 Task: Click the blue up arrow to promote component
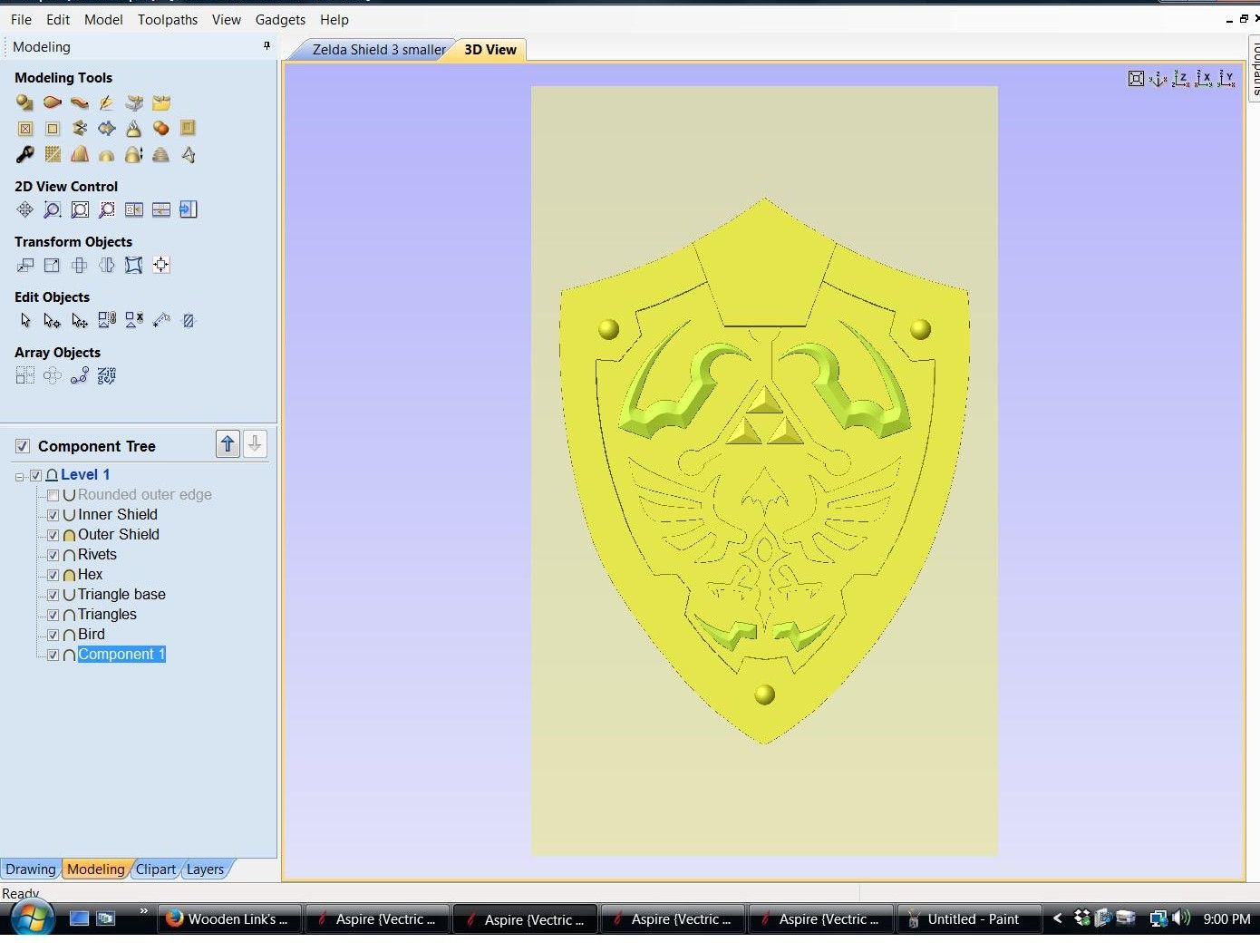(x=228, y=443)
